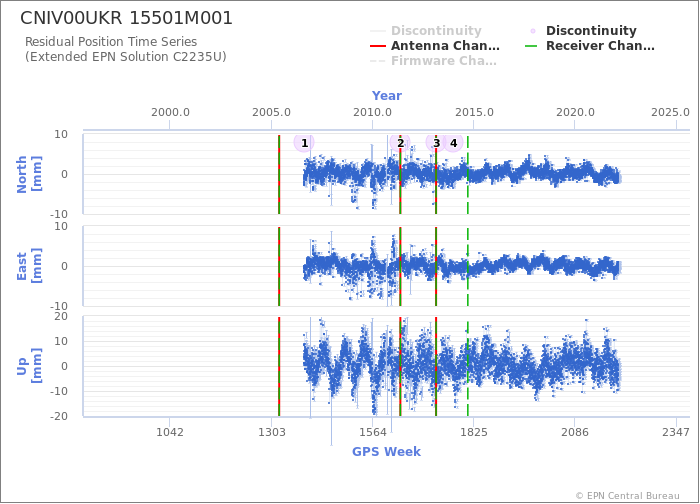Screen dimensions: 700x504
Task: Click the 1303 GPS week tick label
Action: click(x=271, y=432)
